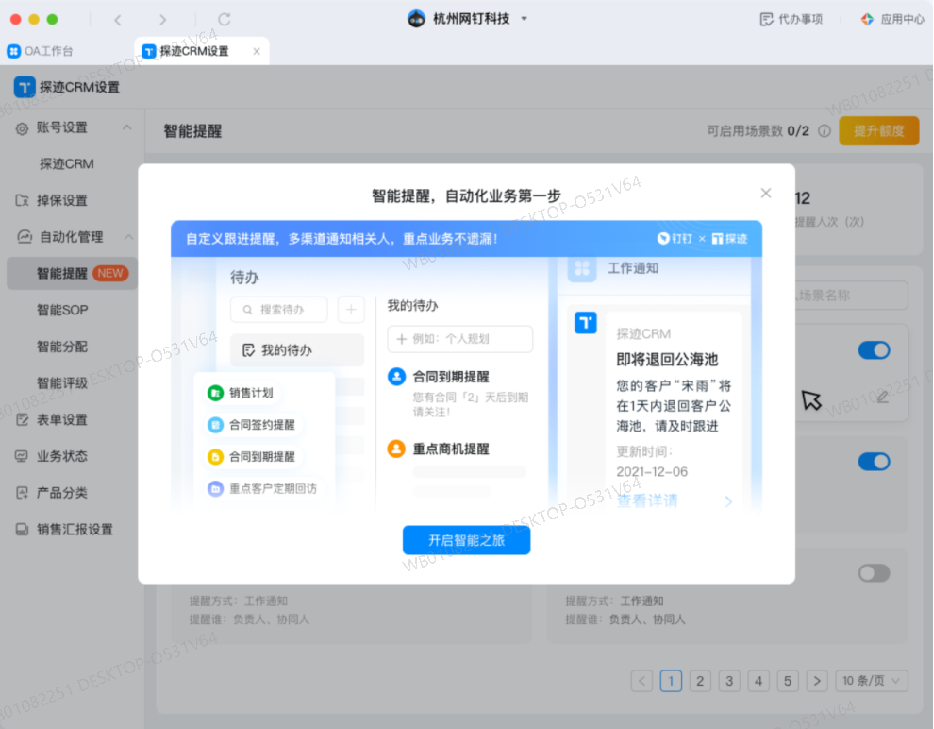Close the 探迹CRM设置 tab
Screen dimensions: 934x729
(257, 51)
